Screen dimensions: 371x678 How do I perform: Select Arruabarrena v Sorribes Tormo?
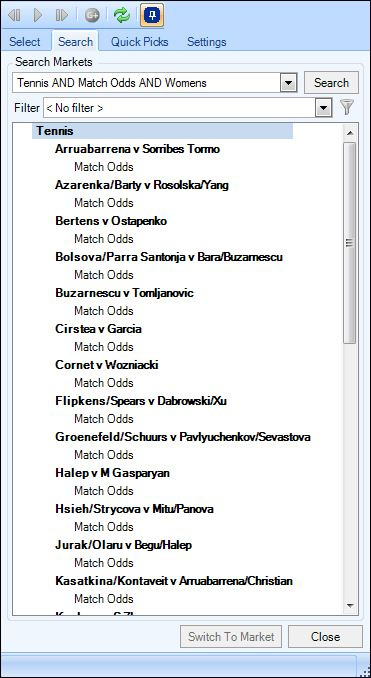[x=138, y=149]
